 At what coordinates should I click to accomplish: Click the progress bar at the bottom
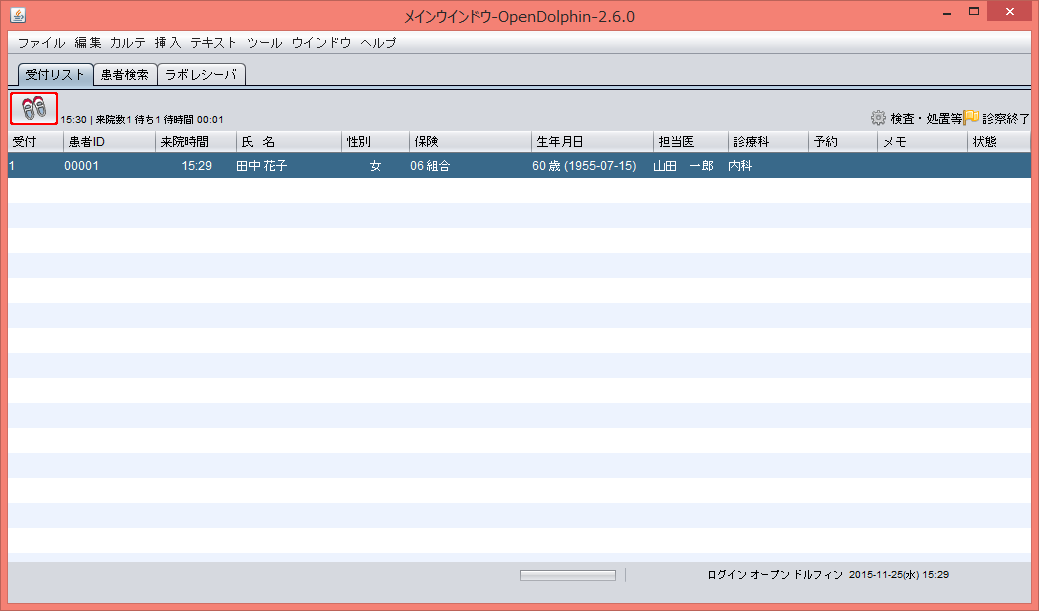[x=566, y=574]
